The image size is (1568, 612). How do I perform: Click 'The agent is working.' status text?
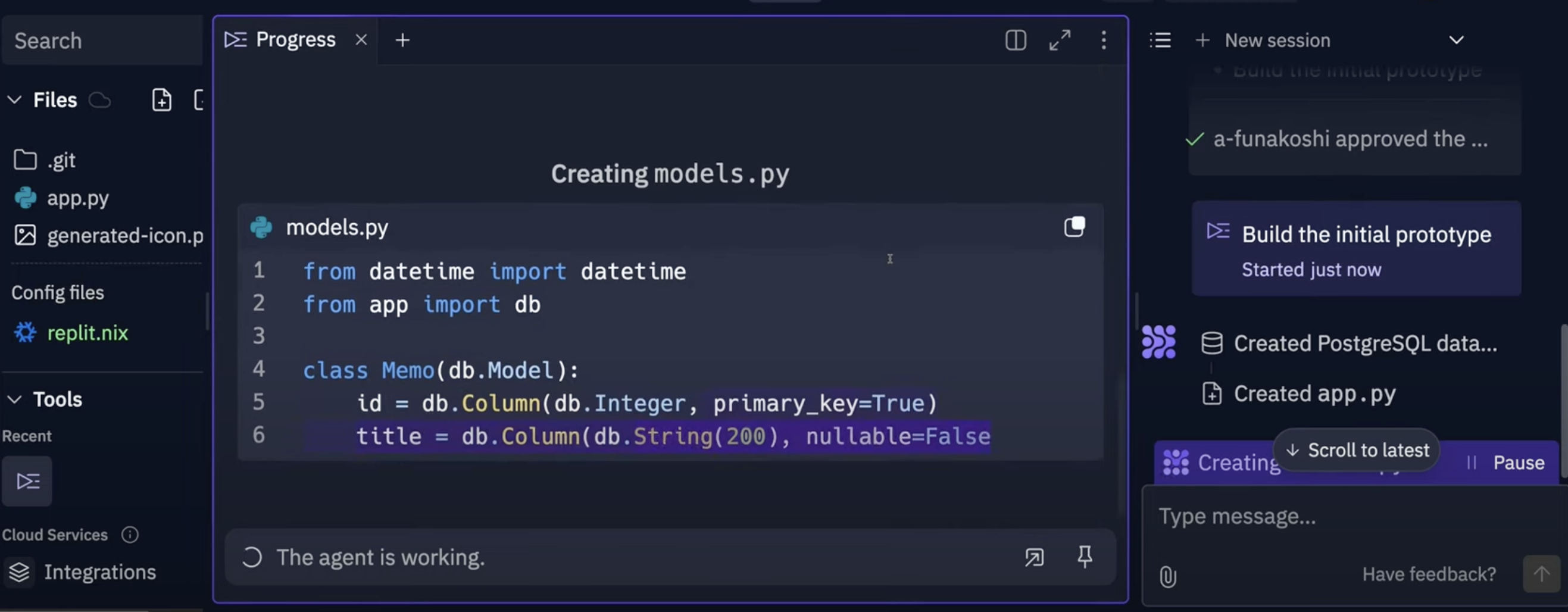coord(380,557)
